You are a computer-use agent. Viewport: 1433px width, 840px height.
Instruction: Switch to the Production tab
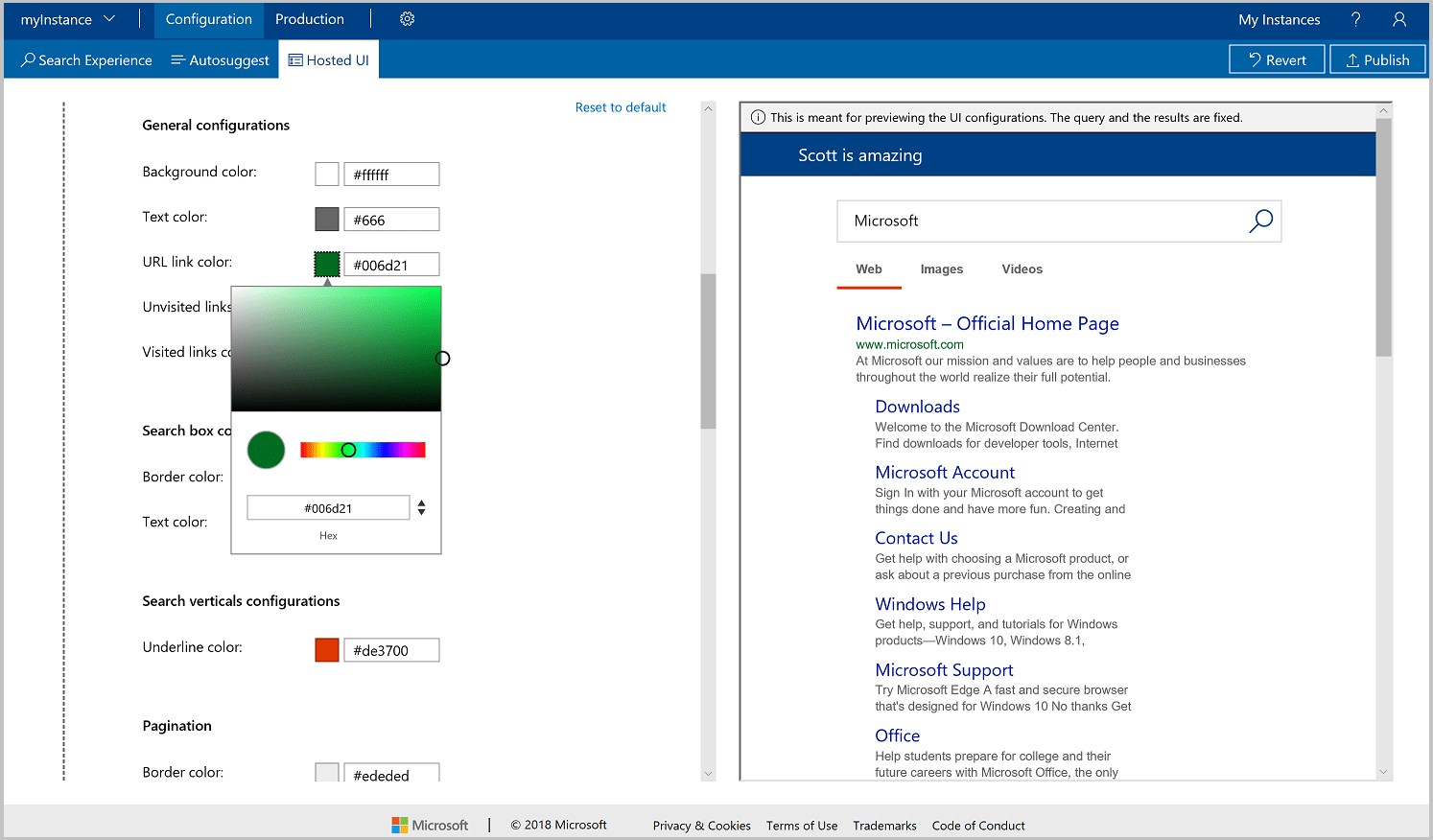pos(309,18)
